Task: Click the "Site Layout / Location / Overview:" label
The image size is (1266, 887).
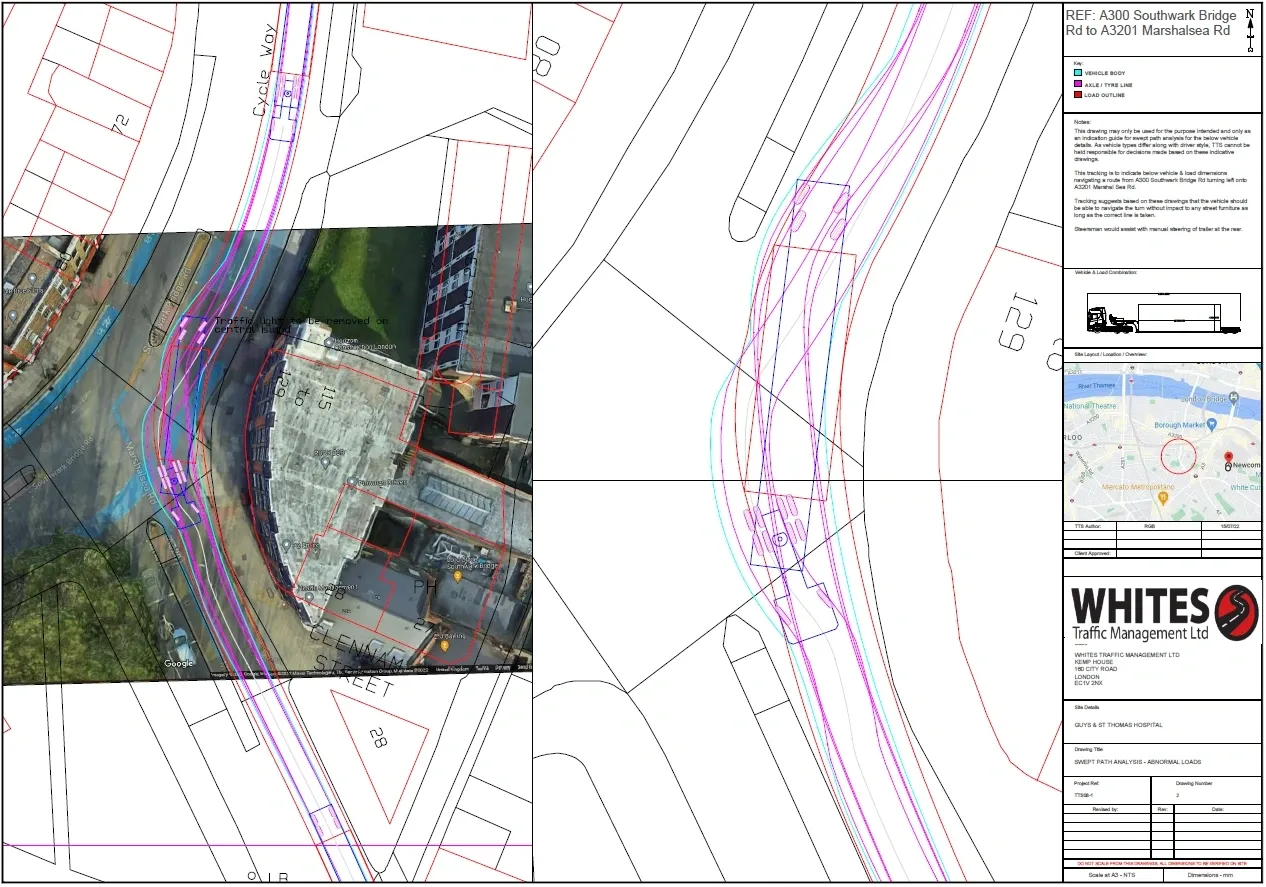Action: click(x=1111, y=355)
